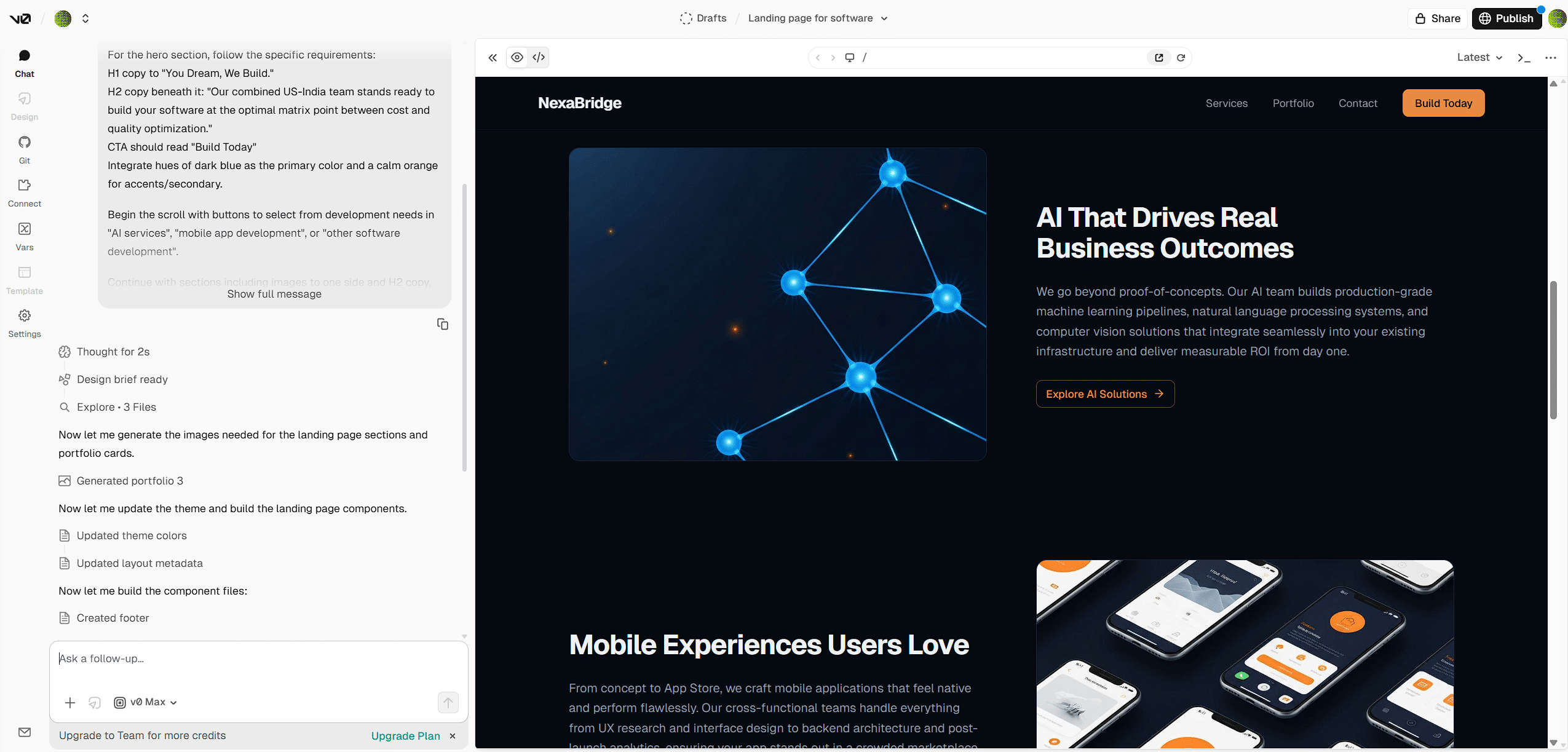
Task: Open the Git sidebar panel
Action: pyautogui.click(x=24, y=149)
